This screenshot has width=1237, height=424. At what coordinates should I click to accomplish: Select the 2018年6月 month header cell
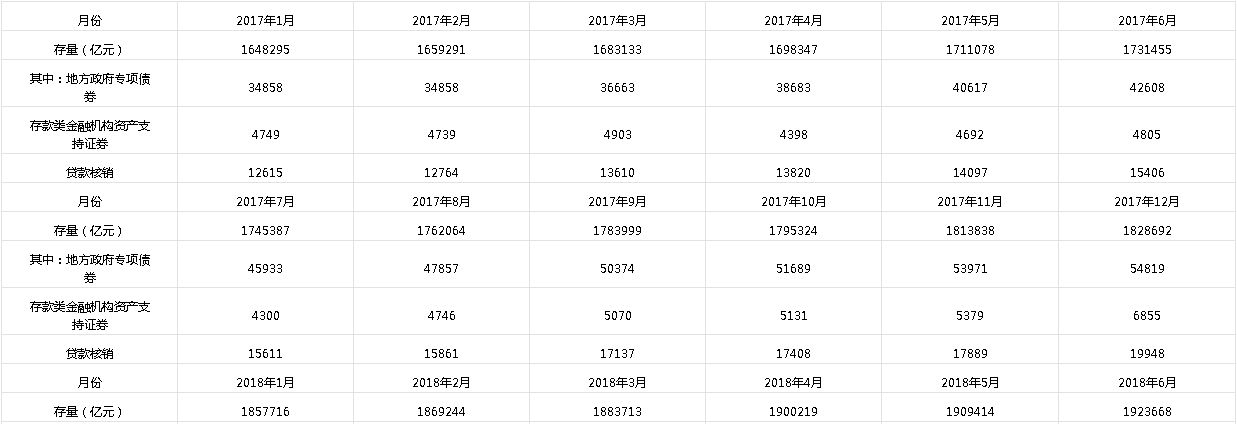[x=1148, y=382]
